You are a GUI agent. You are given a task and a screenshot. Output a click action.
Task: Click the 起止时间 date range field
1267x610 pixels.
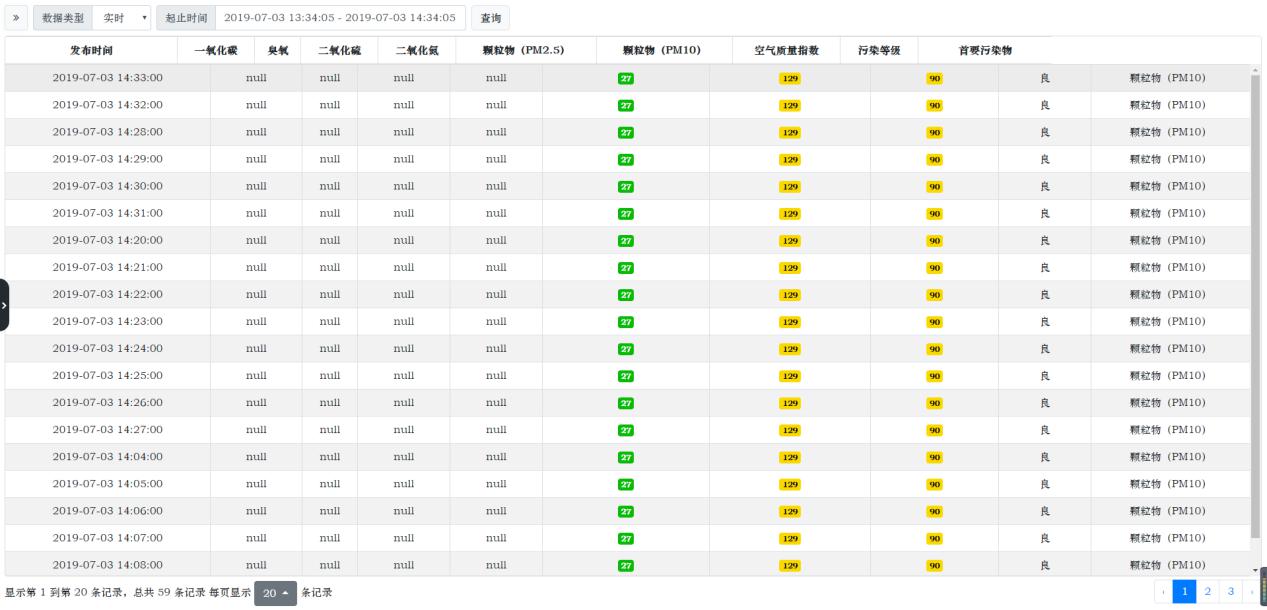tap(339, 18)
